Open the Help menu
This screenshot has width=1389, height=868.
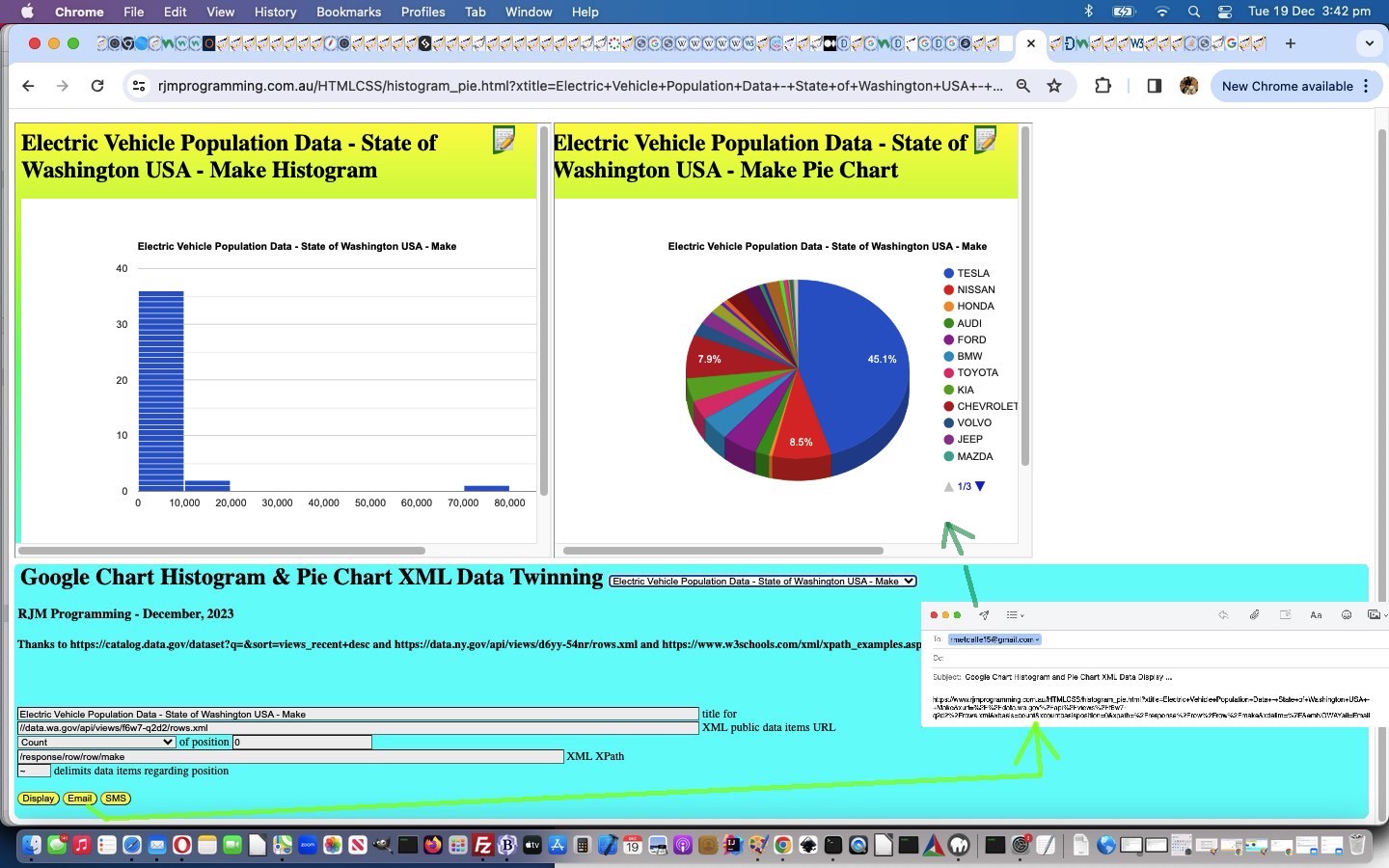[x=585, y=12]
